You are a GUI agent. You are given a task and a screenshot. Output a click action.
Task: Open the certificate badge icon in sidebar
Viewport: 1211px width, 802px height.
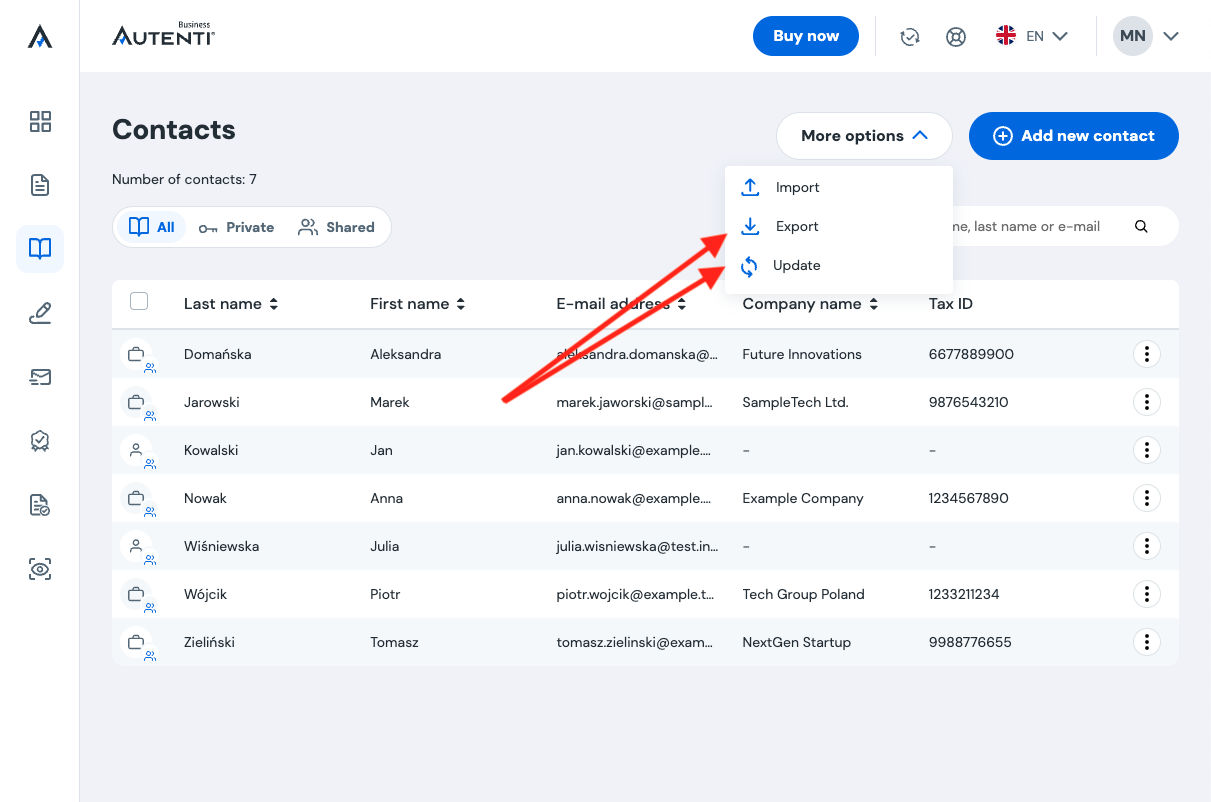tap(40, 441)
